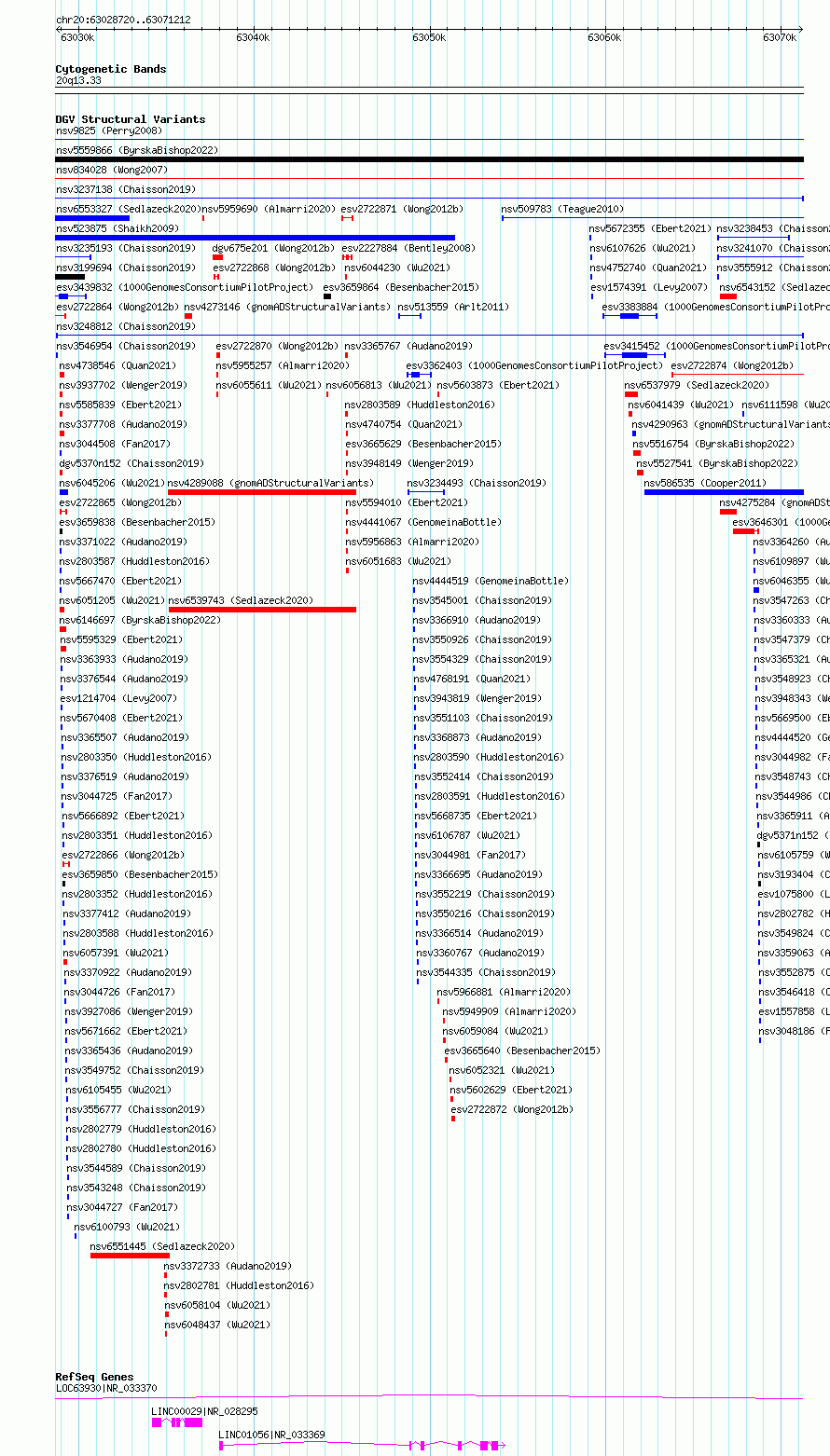Click the 63050k ruler position

click(x=429, y=38)
